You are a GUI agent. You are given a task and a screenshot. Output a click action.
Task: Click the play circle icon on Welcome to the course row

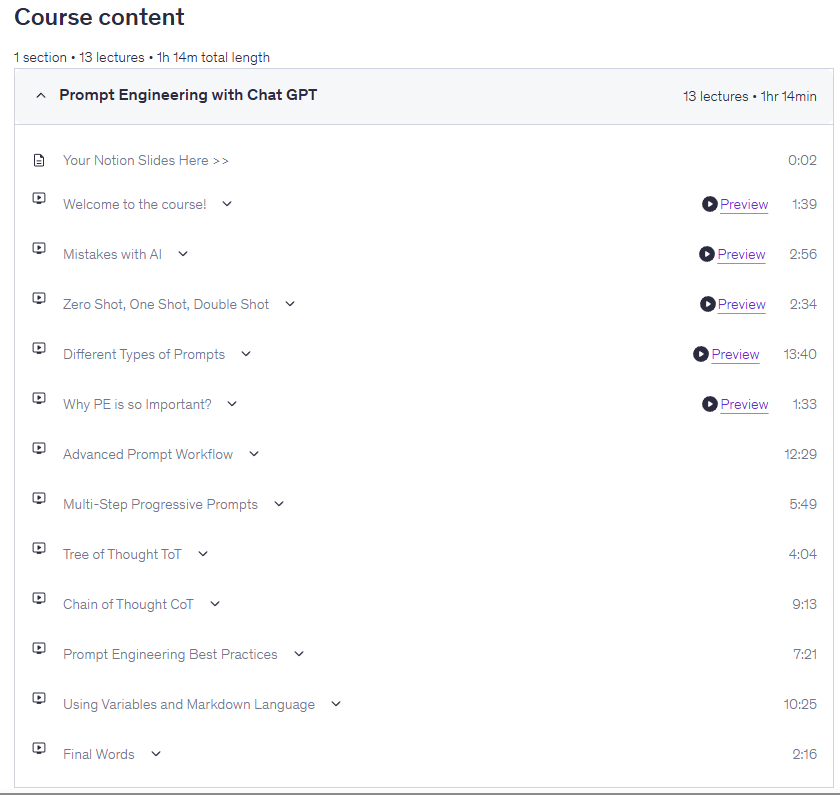[x=710, y=204]
